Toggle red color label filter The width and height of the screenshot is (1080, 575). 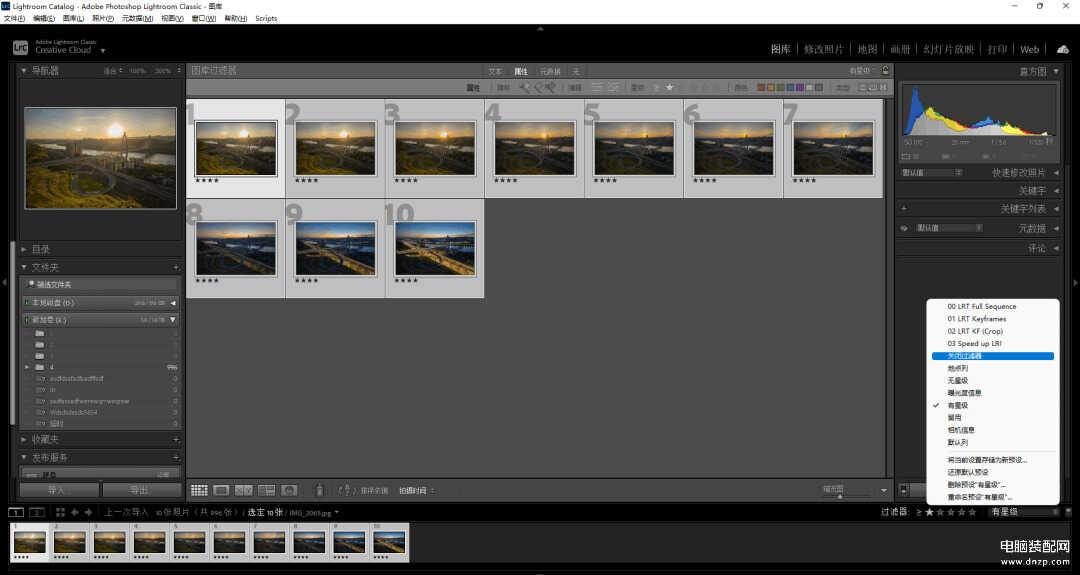(x=761, y=87)
